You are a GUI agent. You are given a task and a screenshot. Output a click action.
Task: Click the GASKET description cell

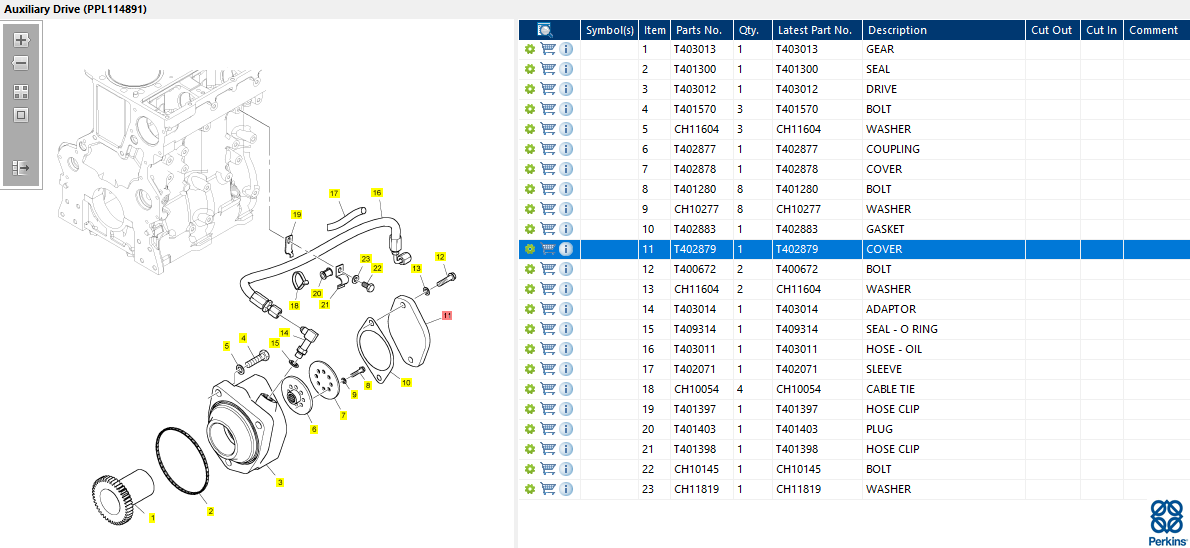tap(944, 229)
